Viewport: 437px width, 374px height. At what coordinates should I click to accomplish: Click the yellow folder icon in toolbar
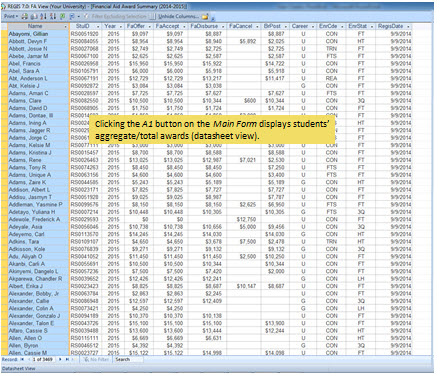click(205, 17)
